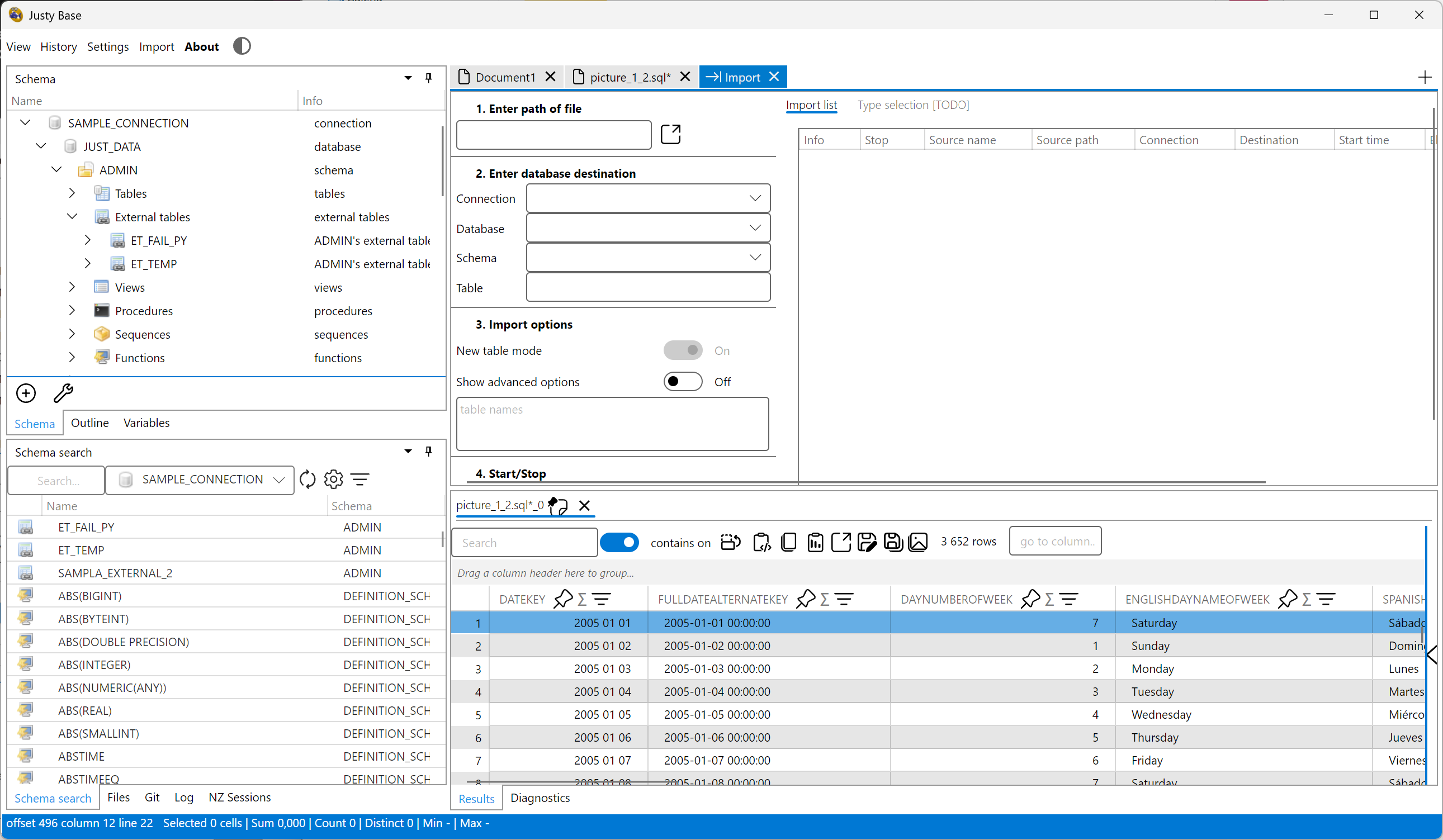The image size is (1443, 840).
Task: Add a new document tab with plus icon
Action: tap(1425, 77)
